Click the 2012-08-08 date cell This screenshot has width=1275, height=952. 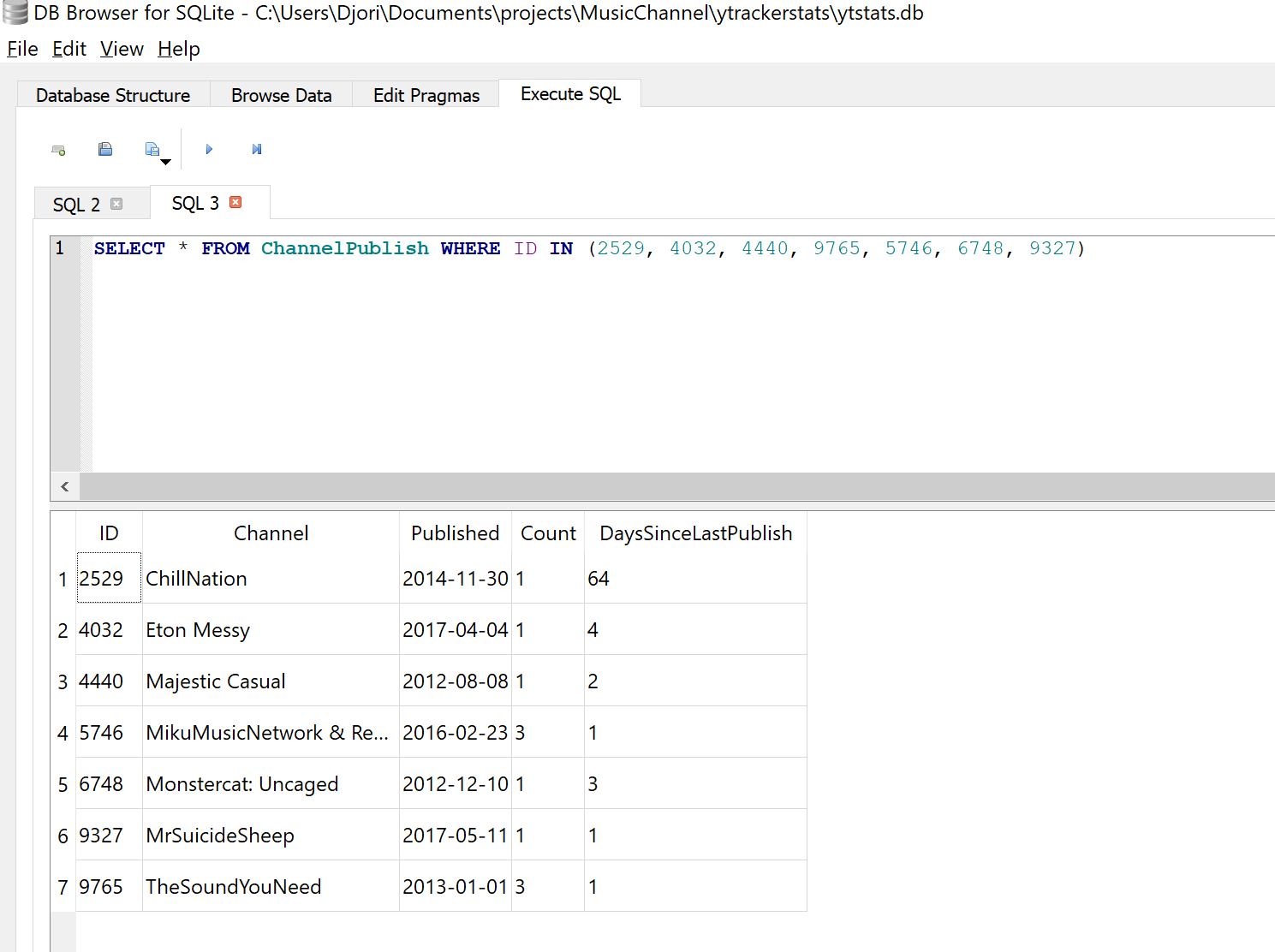456,681
